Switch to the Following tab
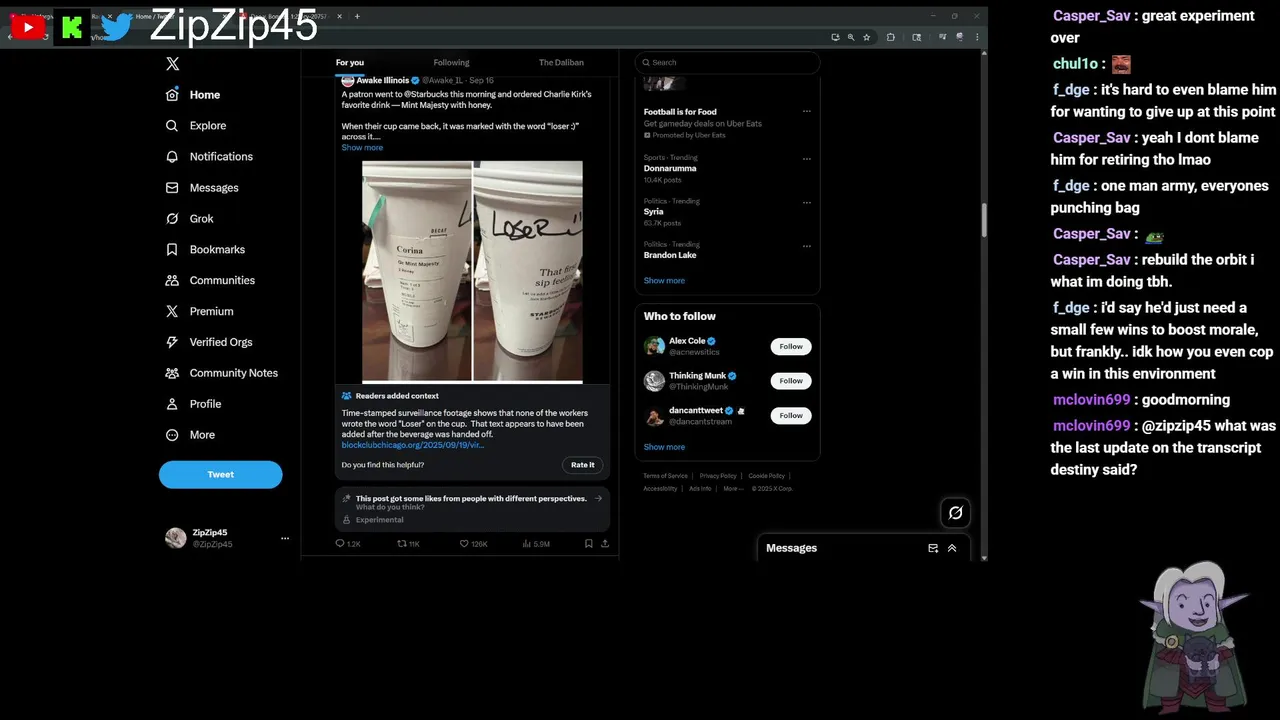 point(451,63)
